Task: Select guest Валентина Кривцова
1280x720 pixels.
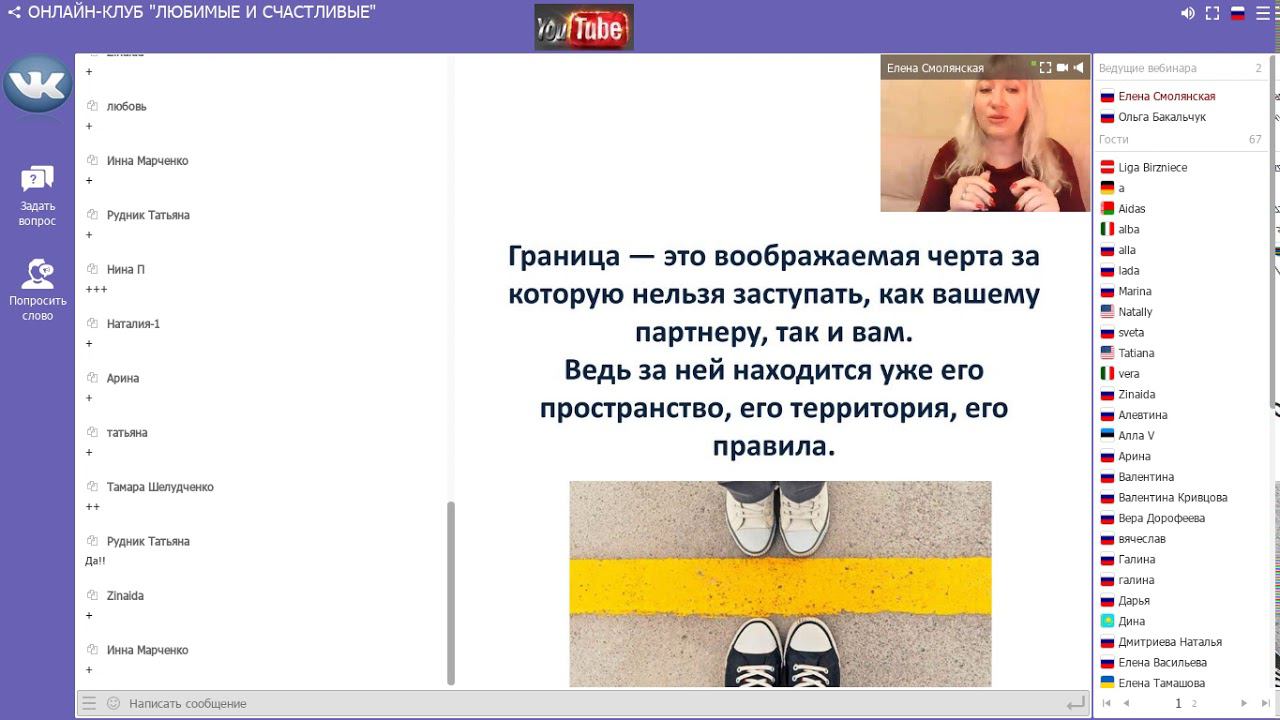Action: (x=1173, y=498)
